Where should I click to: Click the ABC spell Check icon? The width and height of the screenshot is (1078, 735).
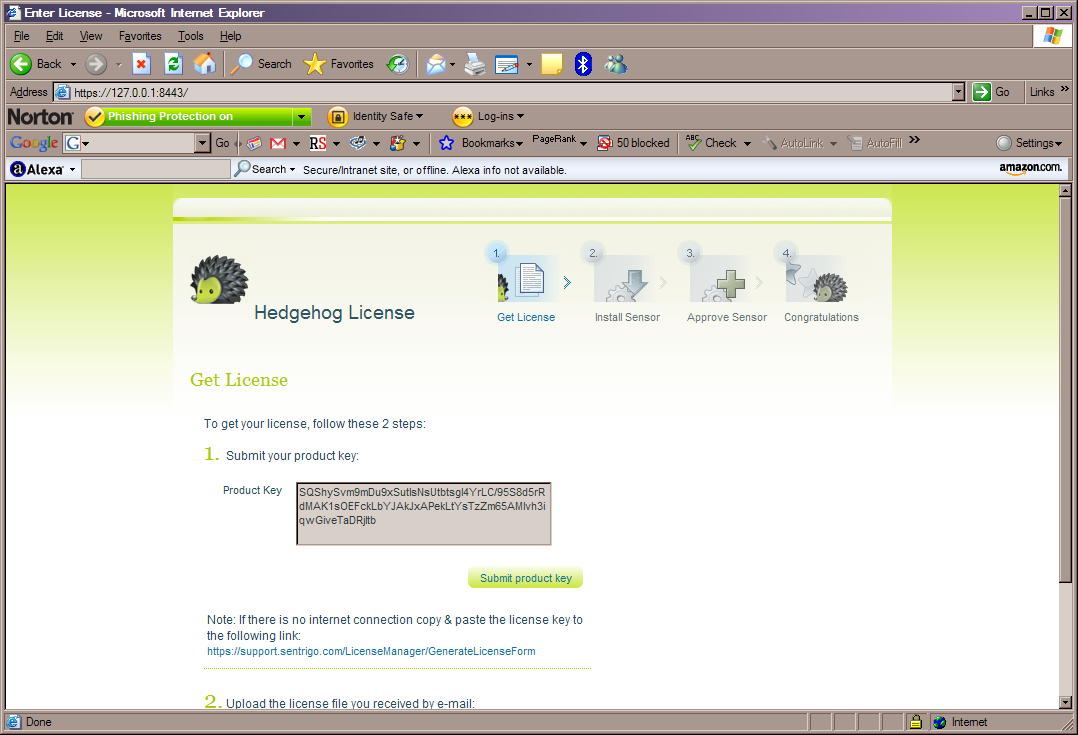click(x=694, y=142)
